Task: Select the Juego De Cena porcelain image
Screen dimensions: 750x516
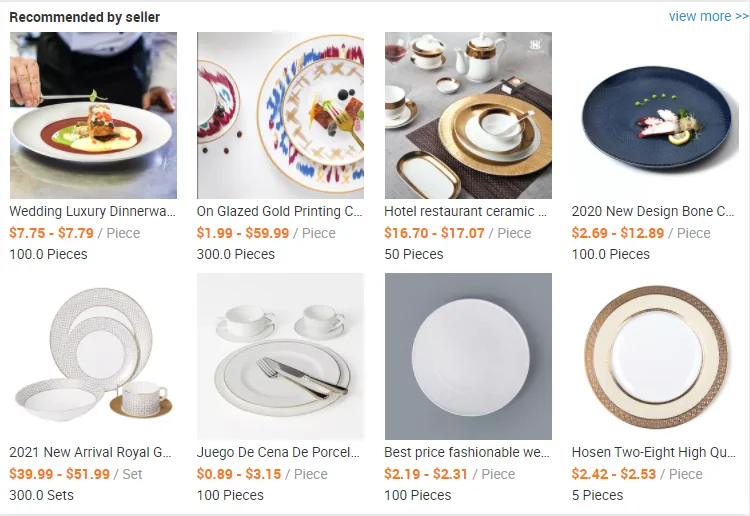Action: pos(280,356)
